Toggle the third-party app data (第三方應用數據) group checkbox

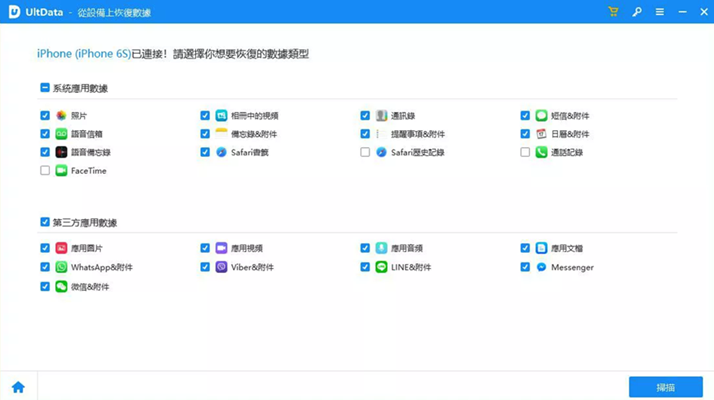click(45, 222)
